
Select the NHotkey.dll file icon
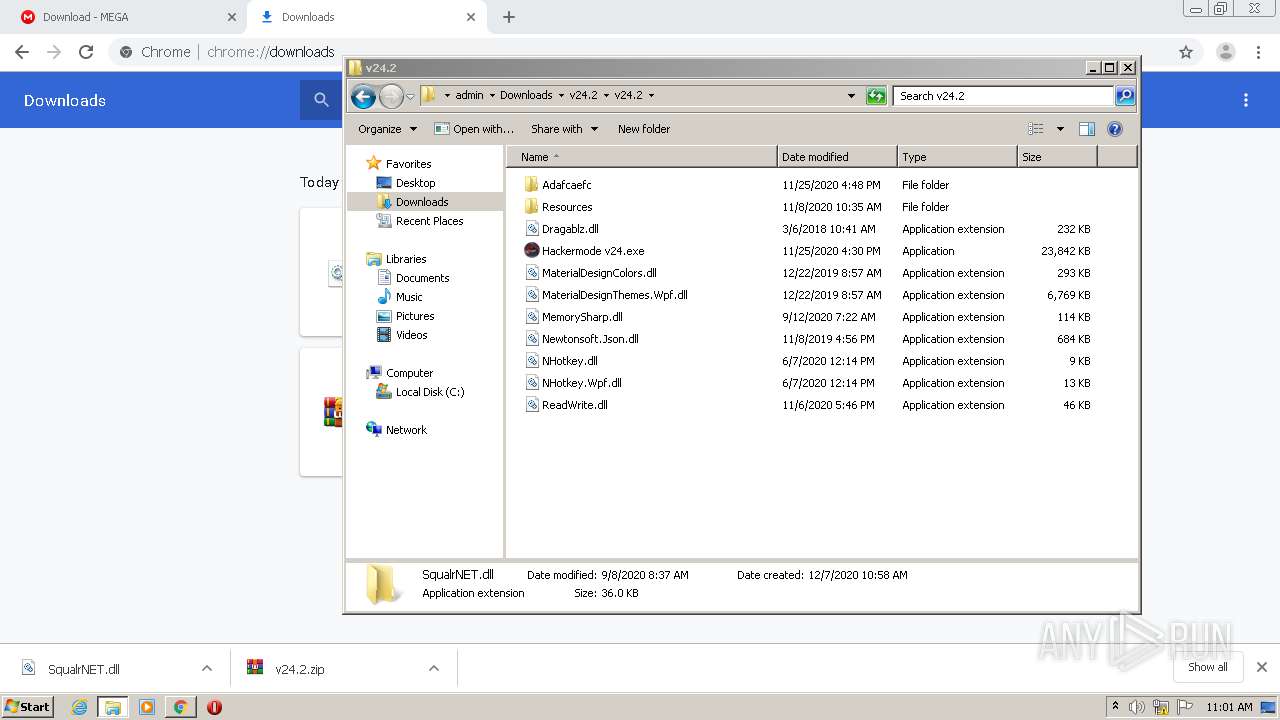coord(532,361)
